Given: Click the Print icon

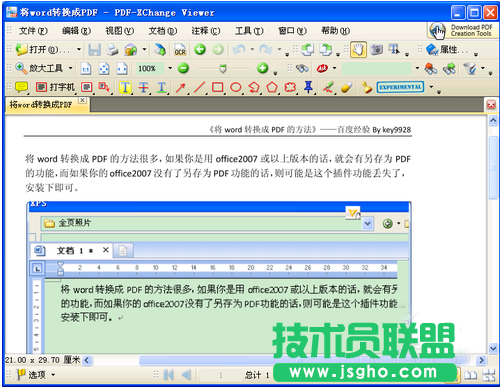Looking at the screenshot, I should click(112, 50).
